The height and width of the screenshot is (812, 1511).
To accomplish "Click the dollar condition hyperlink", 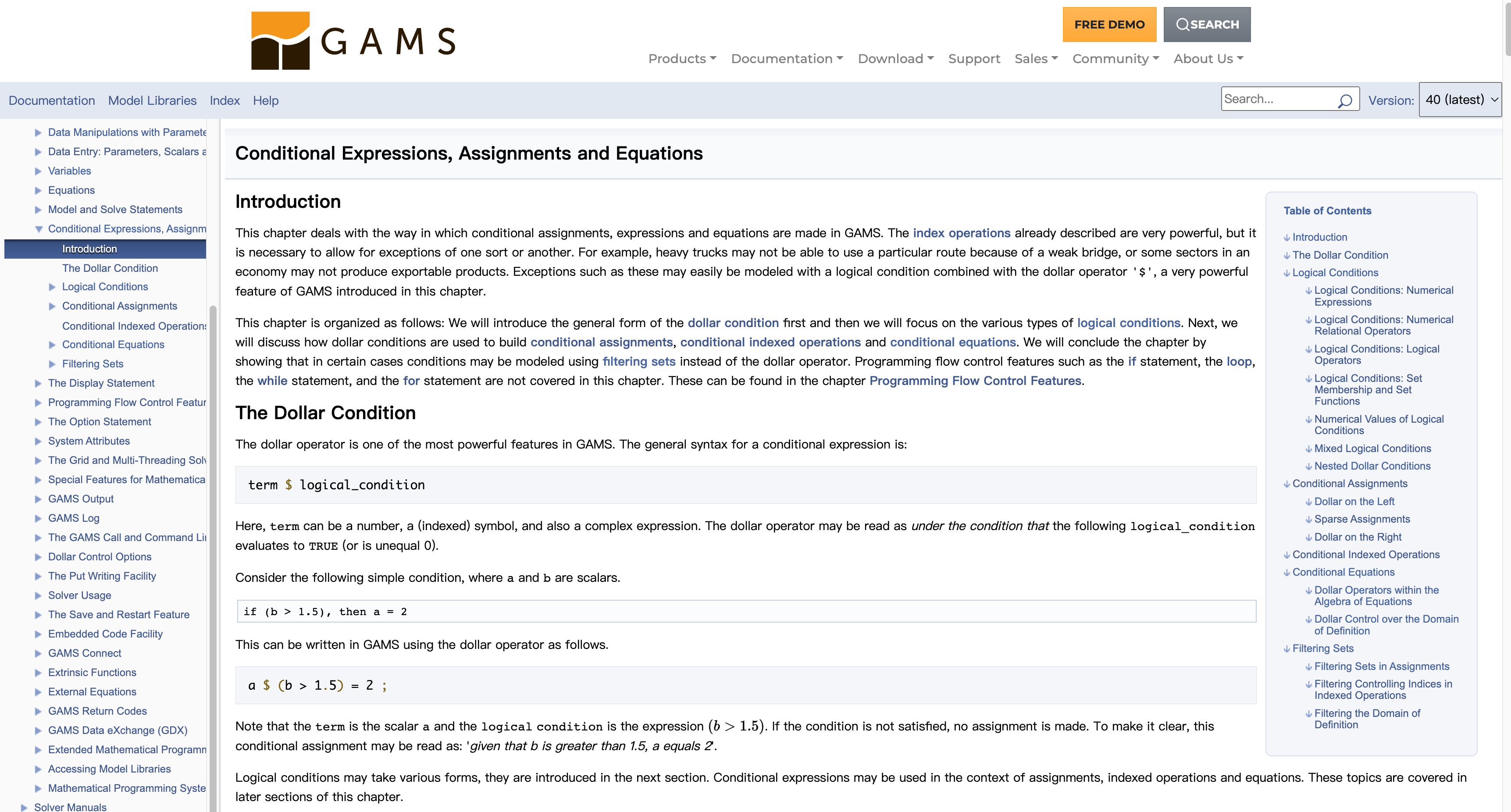I will (x=734, y=323).
